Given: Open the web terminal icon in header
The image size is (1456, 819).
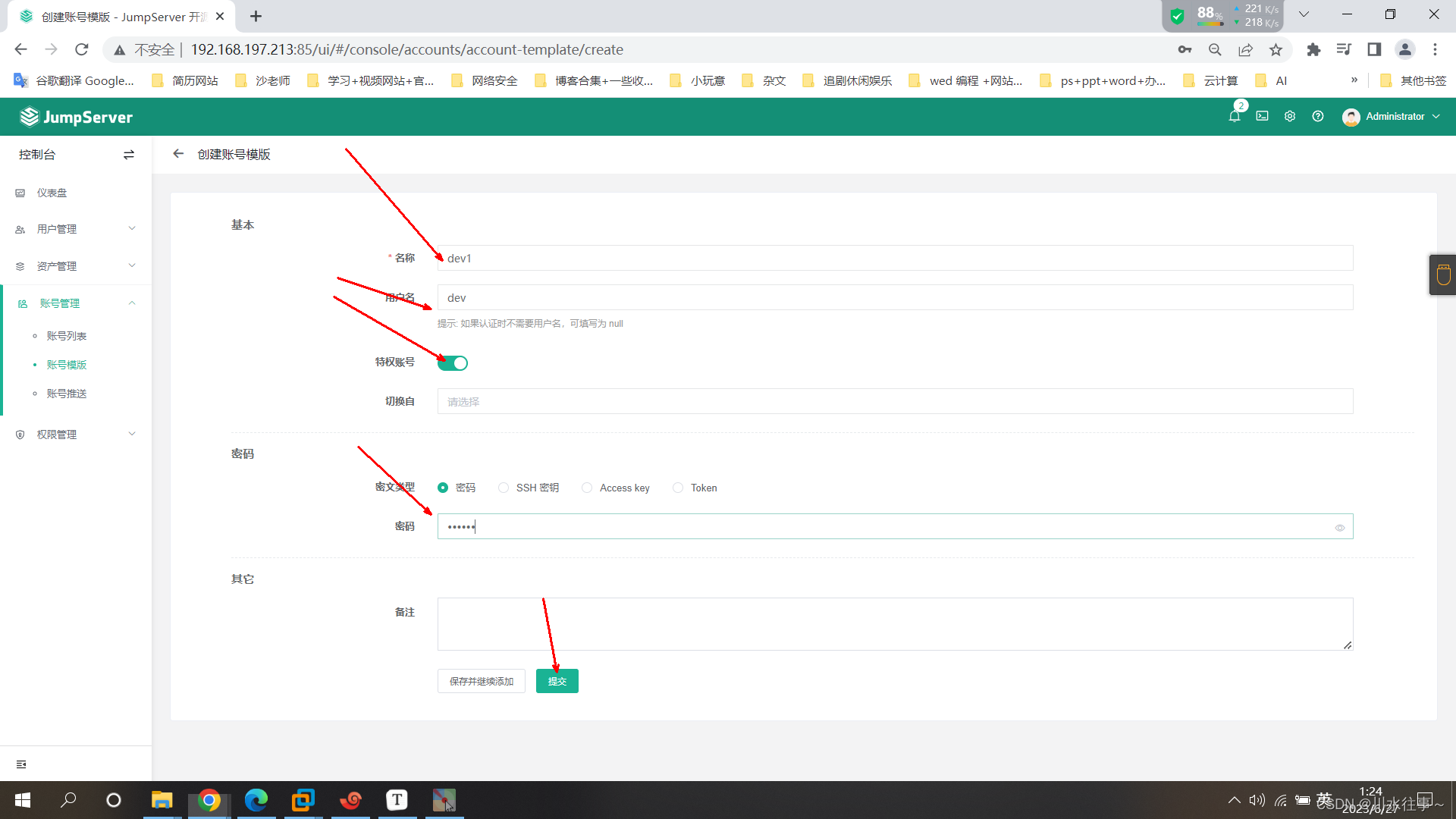Looking at the screenshot, I should pyautogui.click(x=1262, y=116).
